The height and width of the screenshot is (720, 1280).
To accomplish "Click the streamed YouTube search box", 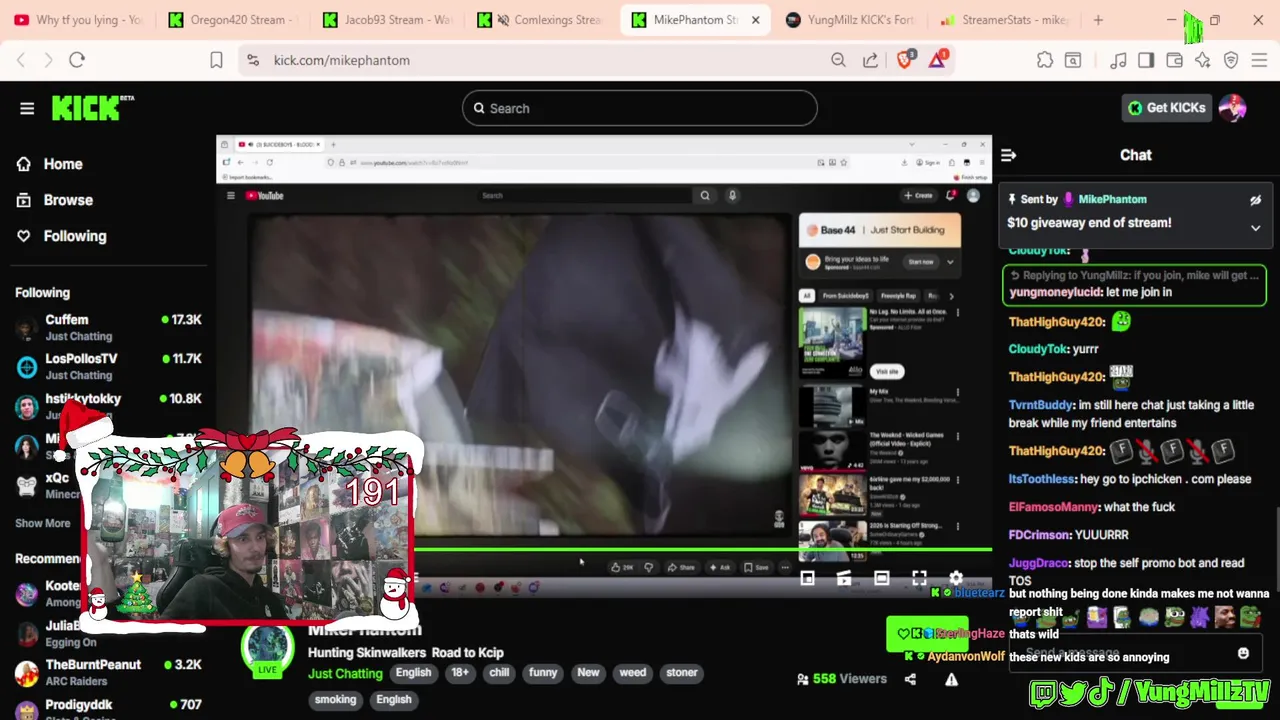I will pos(585,196).
